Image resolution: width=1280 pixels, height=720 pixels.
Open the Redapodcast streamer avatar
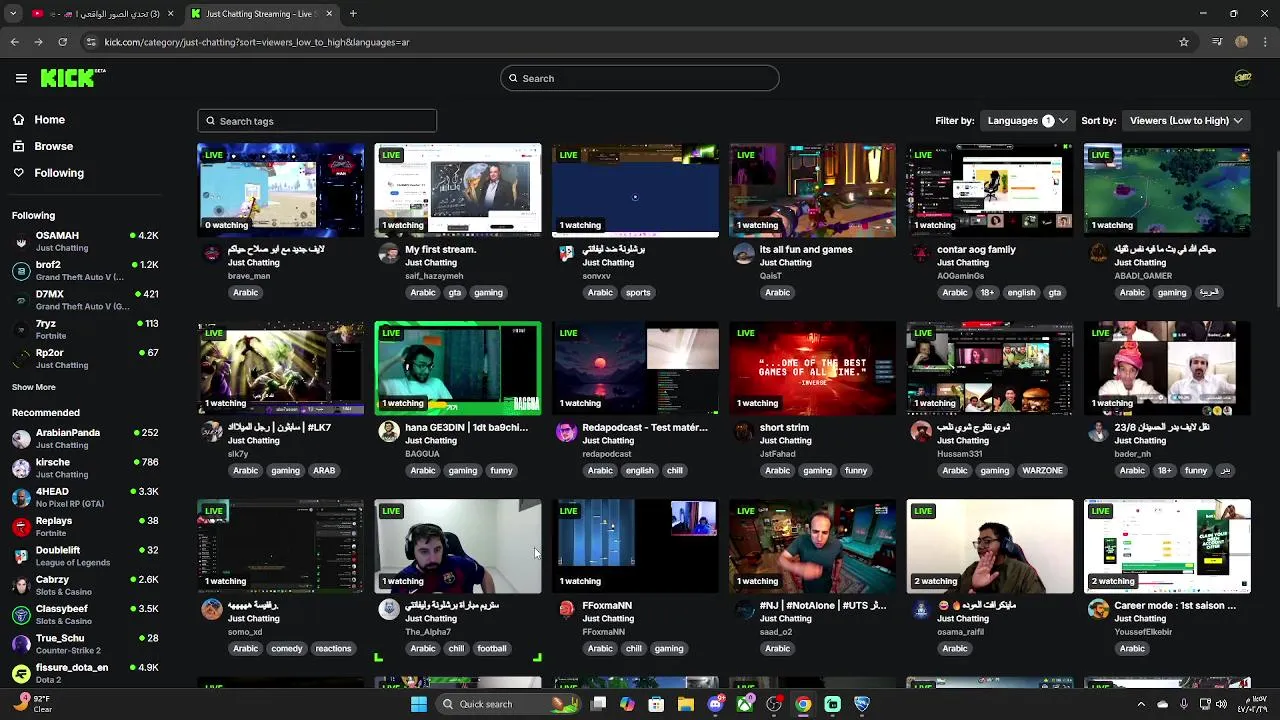(566, 432)
